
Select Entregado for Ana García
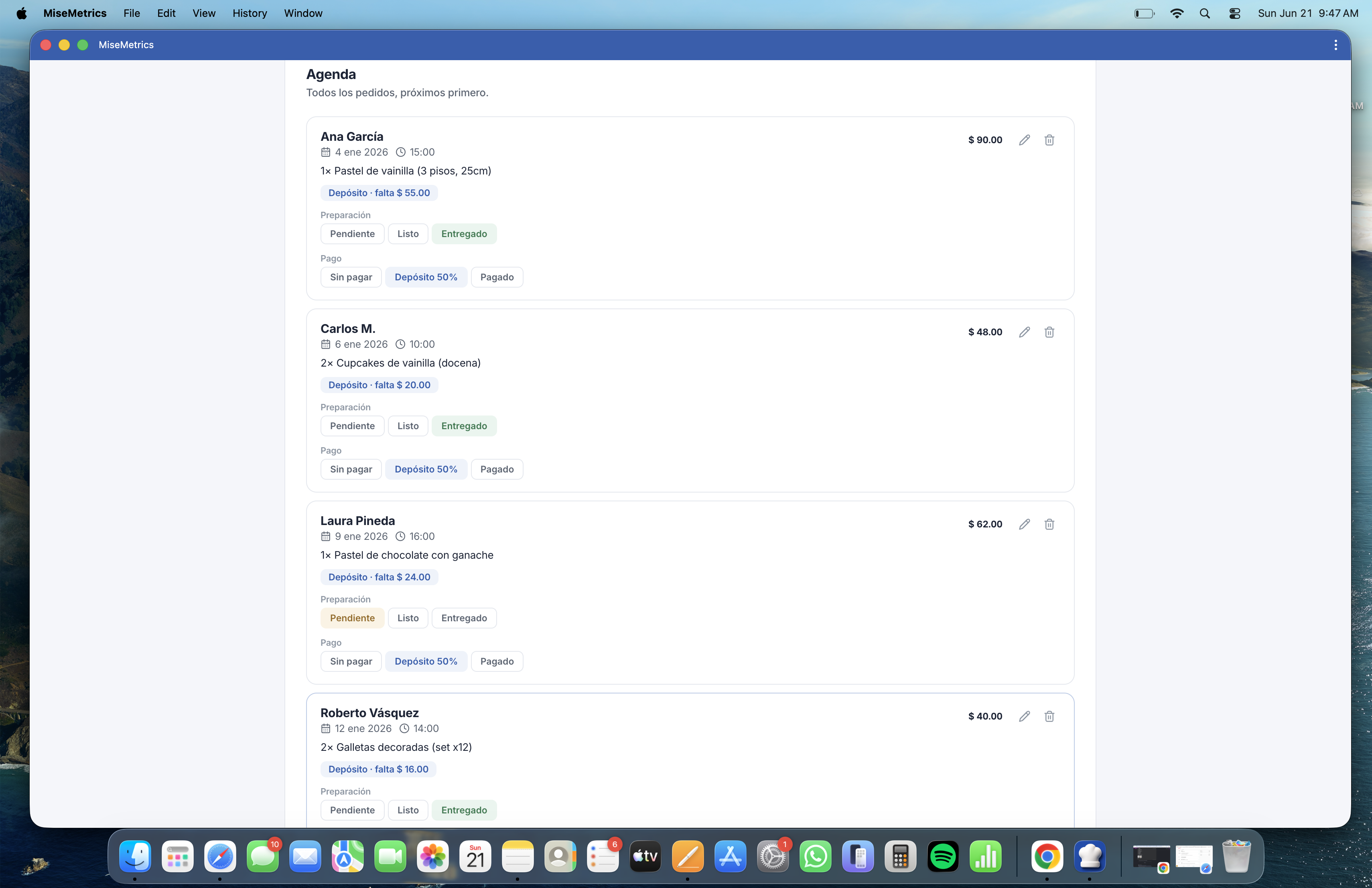(464, 234)
